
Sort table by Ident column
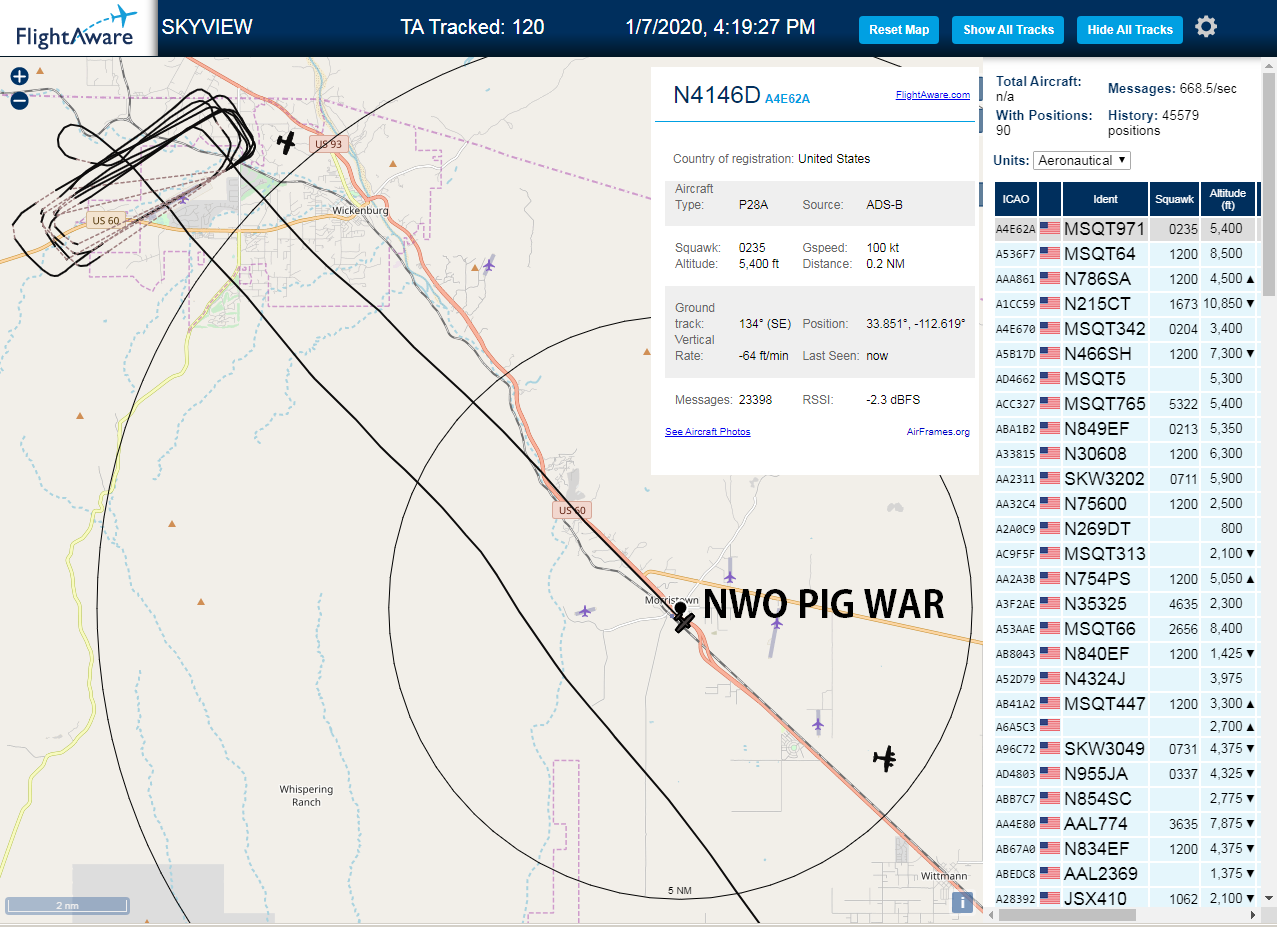pyautogui.click(x=1105, y=199)
